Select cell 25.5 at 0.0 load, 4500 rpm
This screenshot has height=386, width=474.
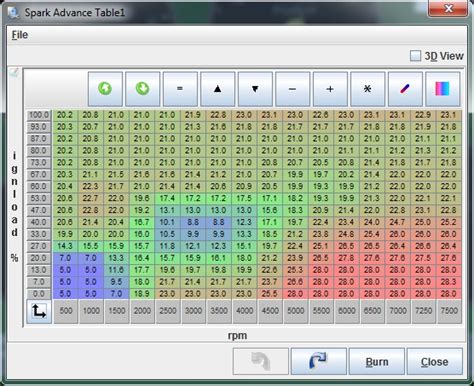click(x=270, y=294)
